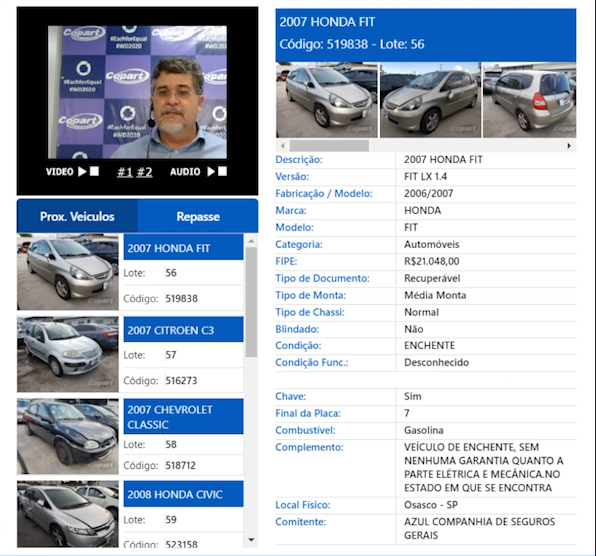Open the 2007 CITROEN C3 list thumbnail
Viewport: 596px width, 556px height.
(68, 354)
